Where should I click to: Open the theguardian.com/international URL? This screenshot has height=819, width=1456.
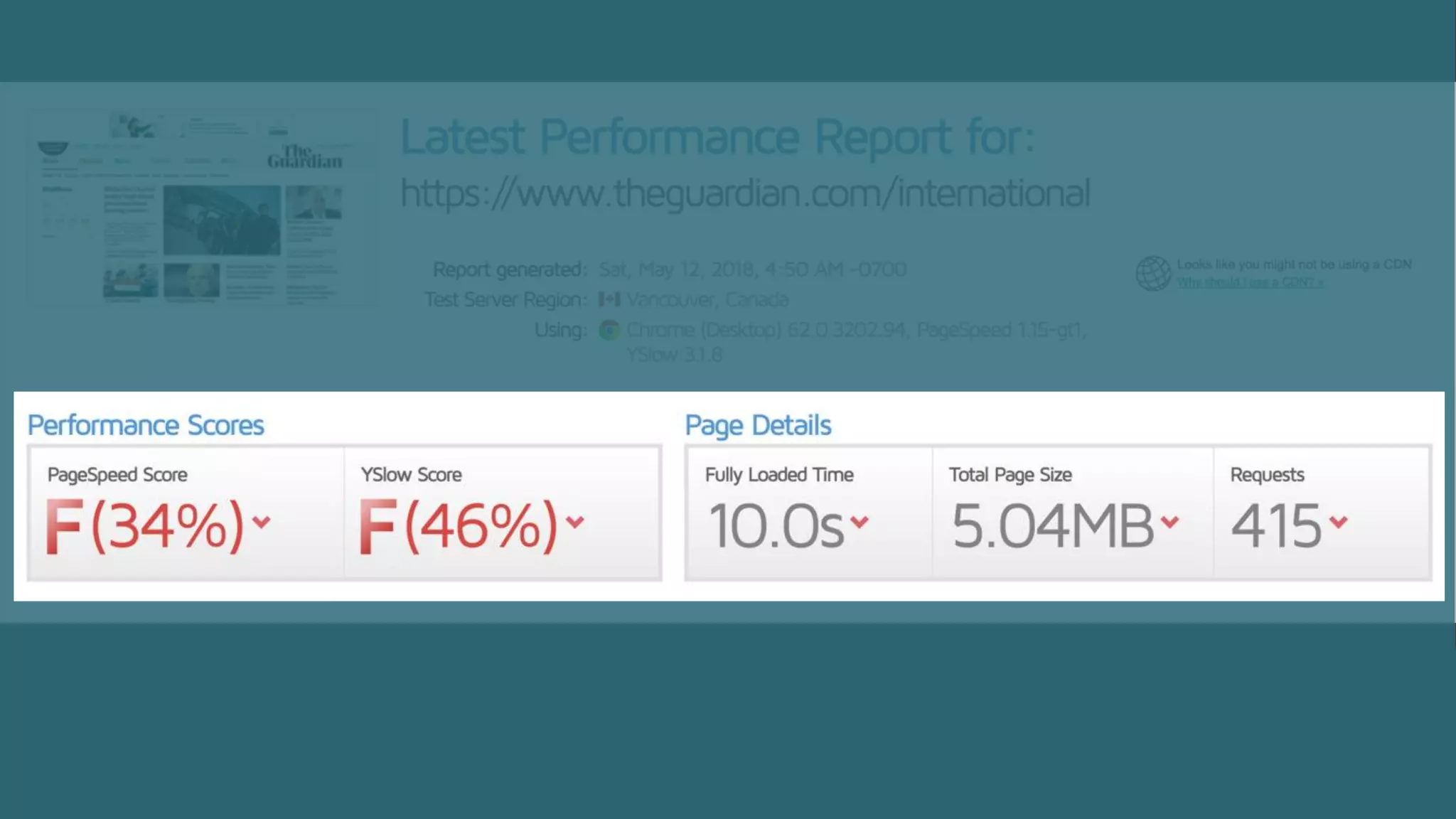click(744, 193)
